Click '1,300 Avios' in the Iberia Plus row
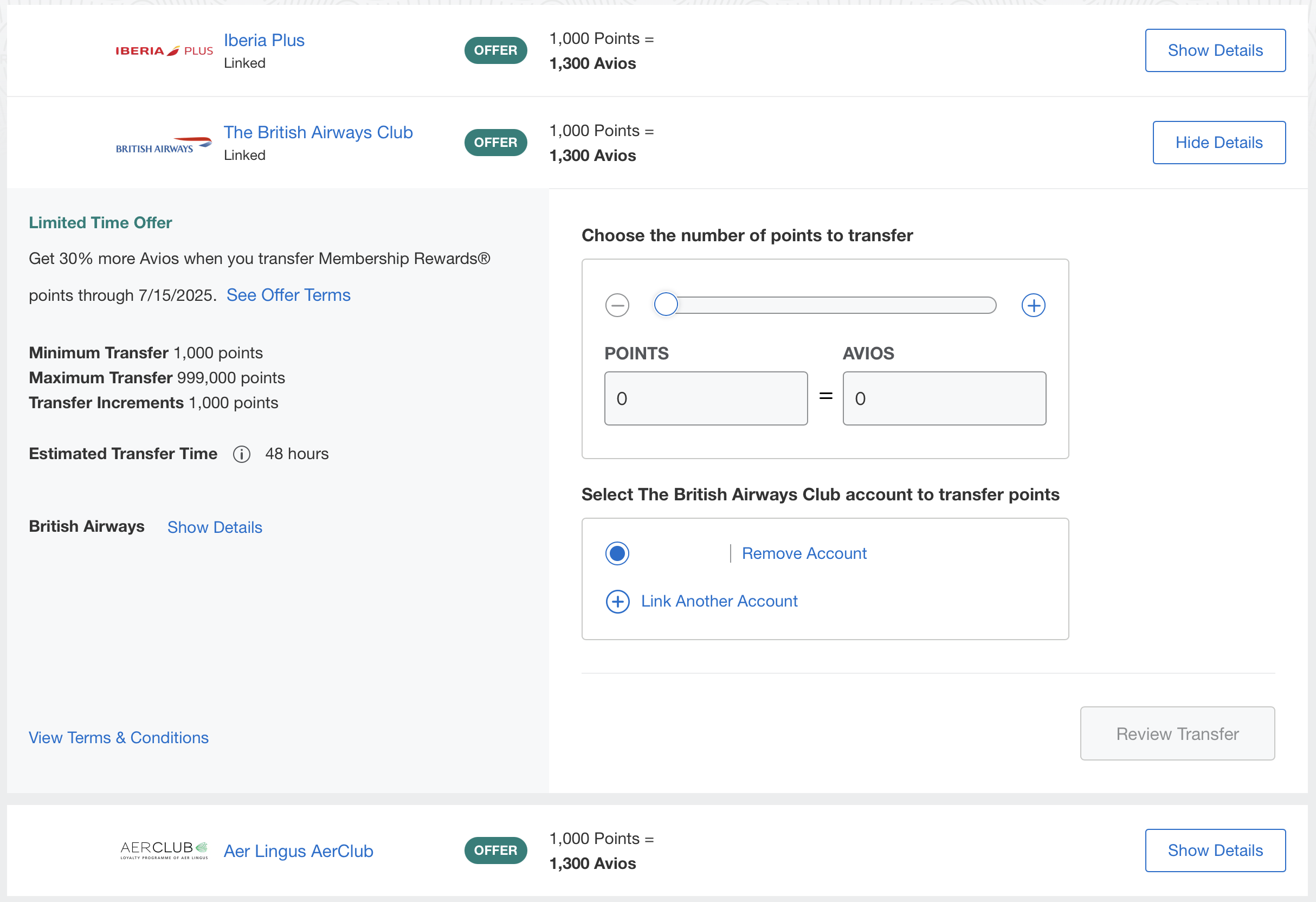The image size is (1316, 902). click(592, 63)
